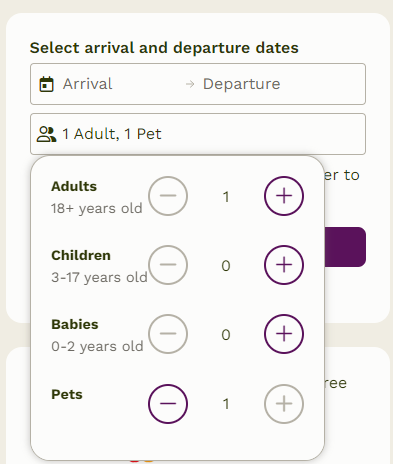Viewport: 393px width, 464px height.
Task: Click the Children minus button
Action: (x=168, y=265)
